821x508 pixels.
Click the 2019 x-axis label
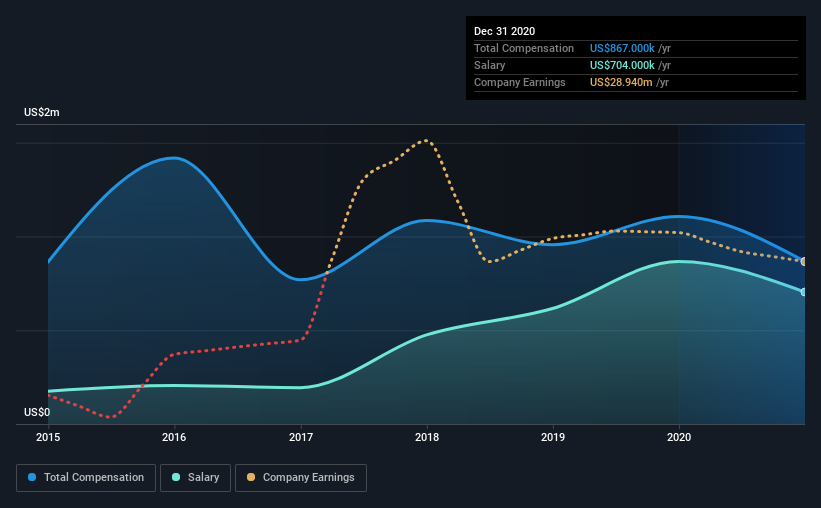(x=553, y=437)
